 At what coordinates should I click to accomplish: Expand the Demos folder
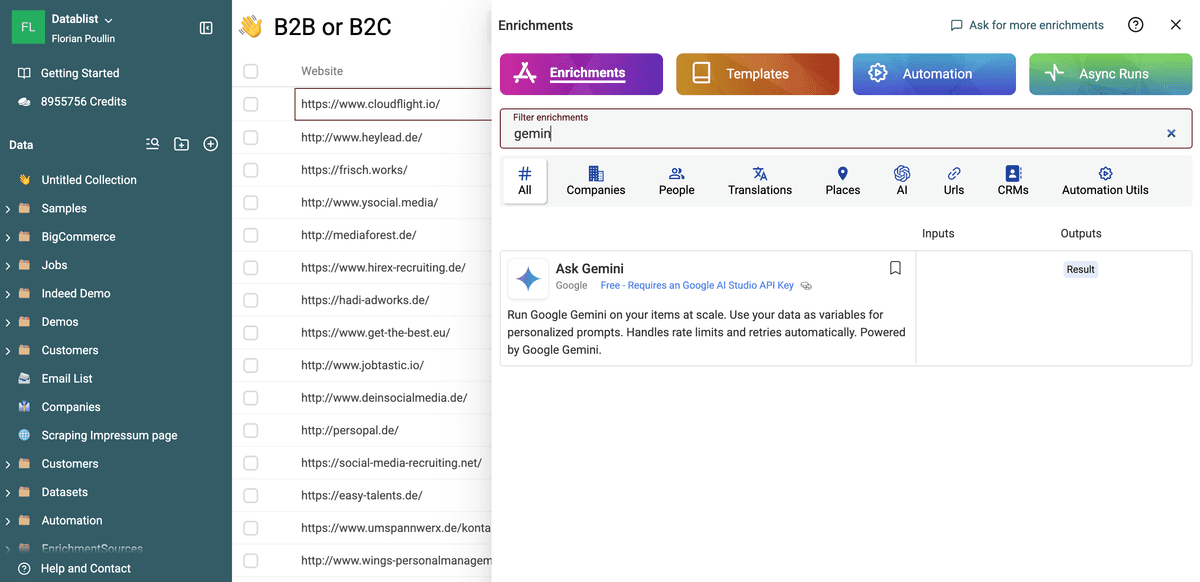pyautogui.click(x=8, y=322)
